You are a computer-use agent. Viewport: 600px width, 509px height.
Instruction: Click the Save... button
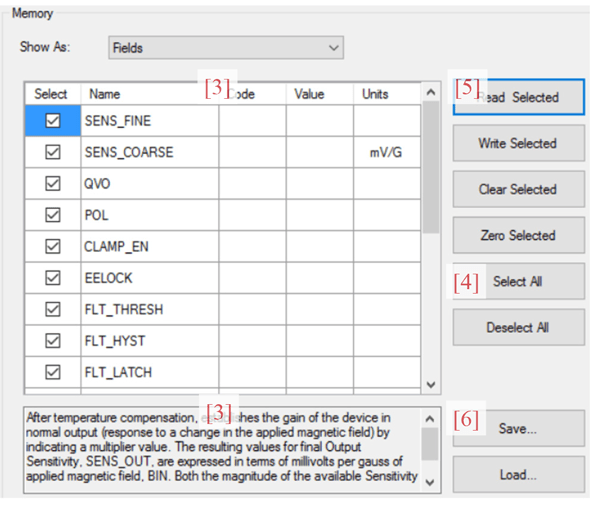click(x=519, y=429)
